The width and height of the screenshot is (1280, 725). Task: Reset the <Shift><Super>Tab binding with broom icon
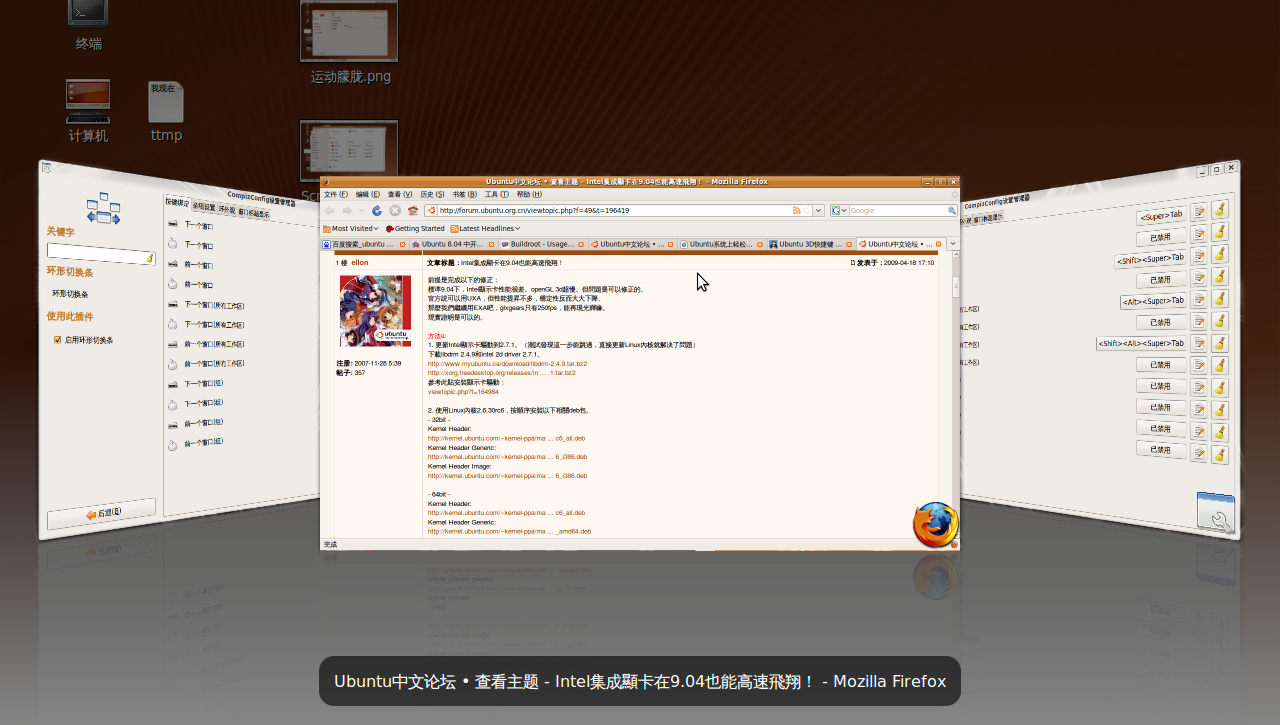[x=1220, y=255]
